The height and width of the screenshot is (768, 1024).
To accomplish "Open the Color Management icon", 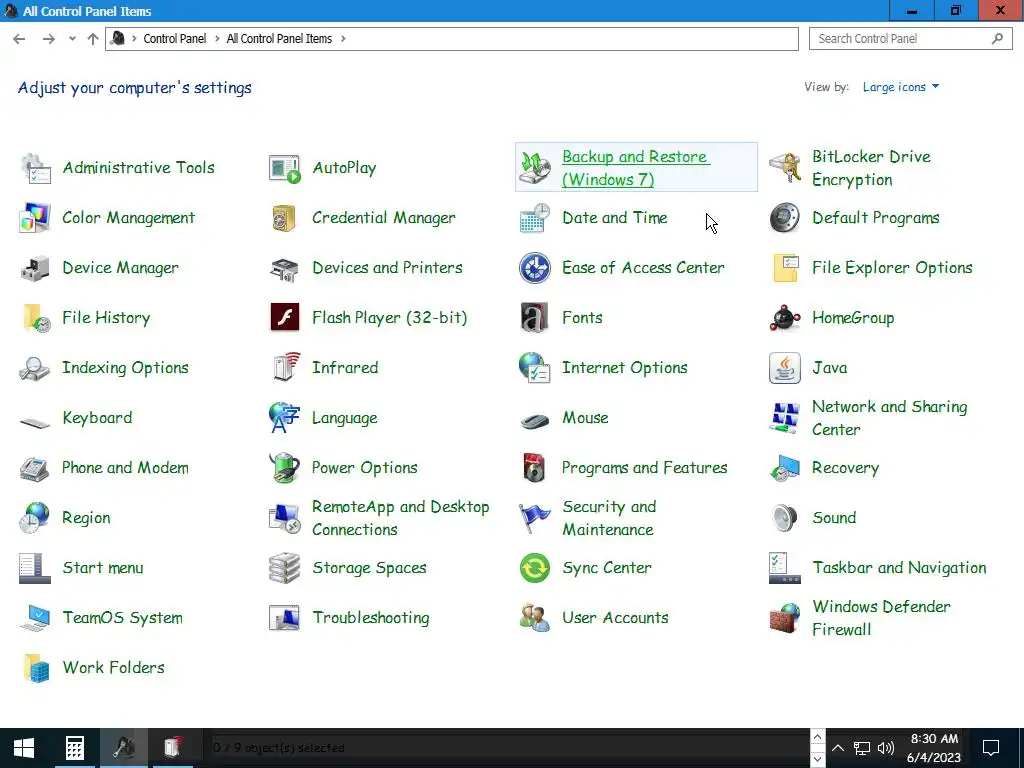I will [35, 217].
